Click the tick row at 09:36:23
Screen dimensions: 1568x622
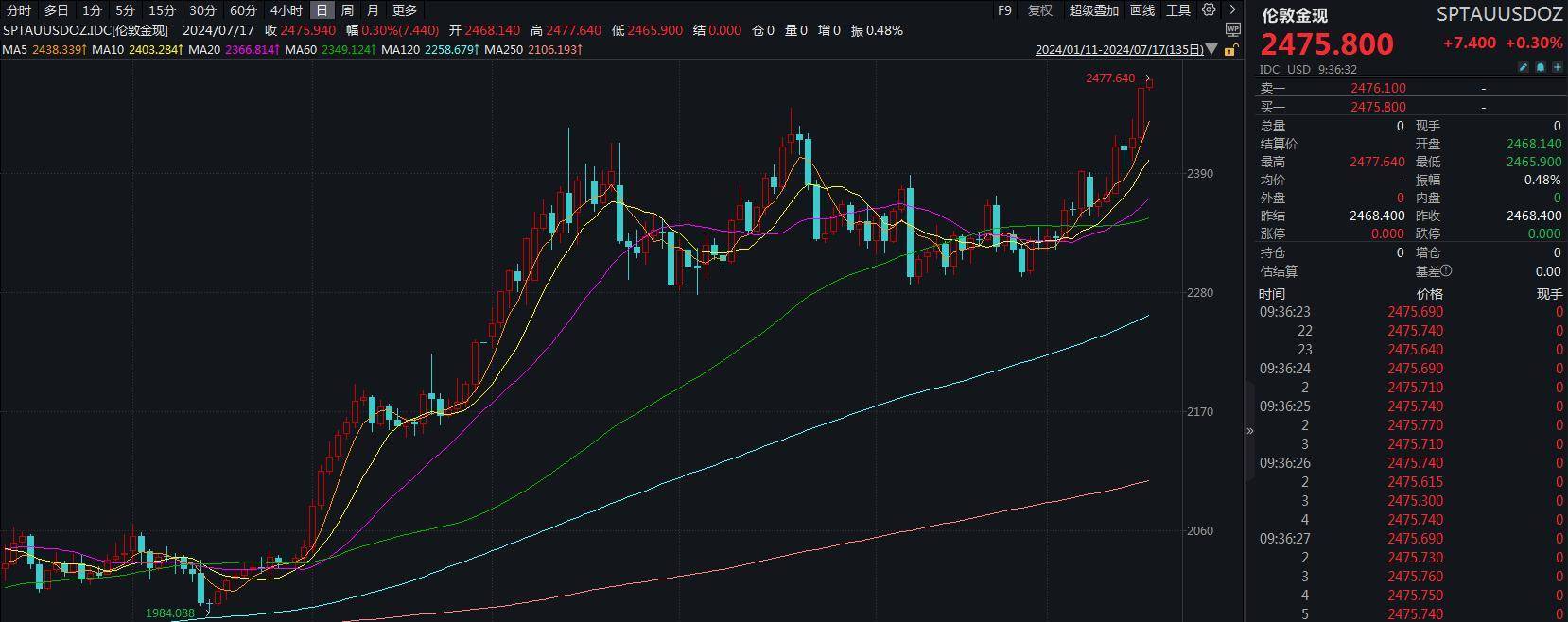[1411, 312]
